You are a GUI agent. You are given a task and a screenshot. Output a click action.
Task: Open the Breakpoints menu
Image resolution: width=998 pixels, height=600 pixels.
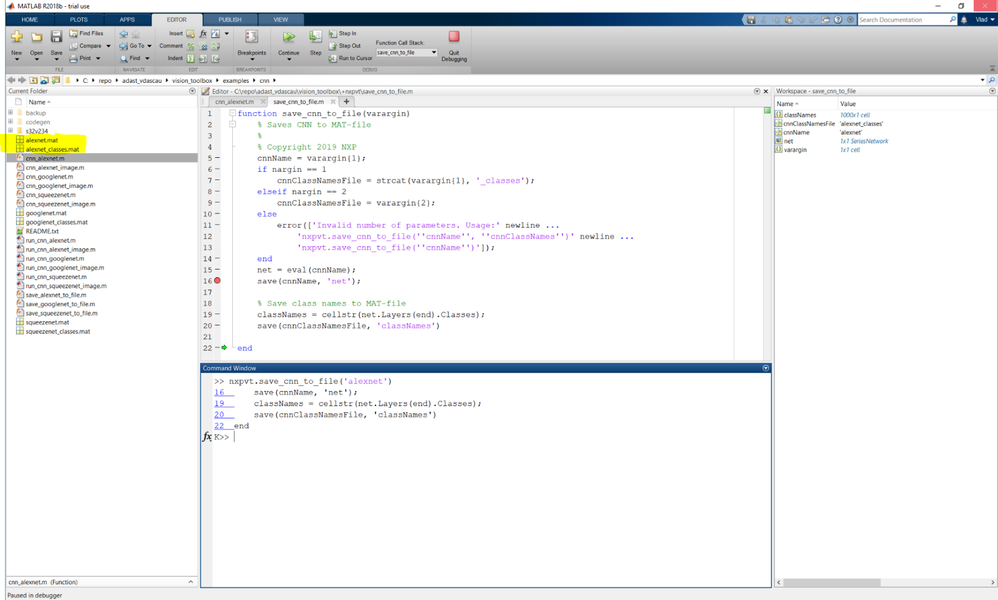pos(251,45)
